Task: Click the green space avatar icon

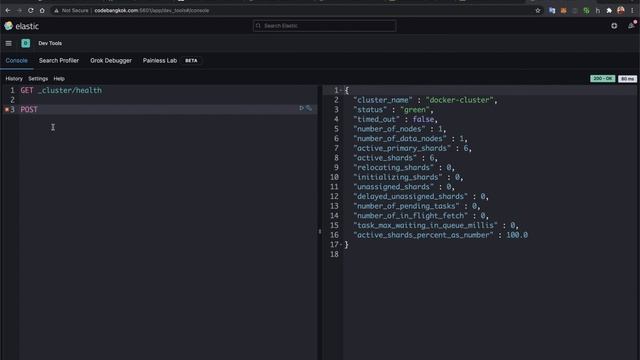Action: (26, 43)
